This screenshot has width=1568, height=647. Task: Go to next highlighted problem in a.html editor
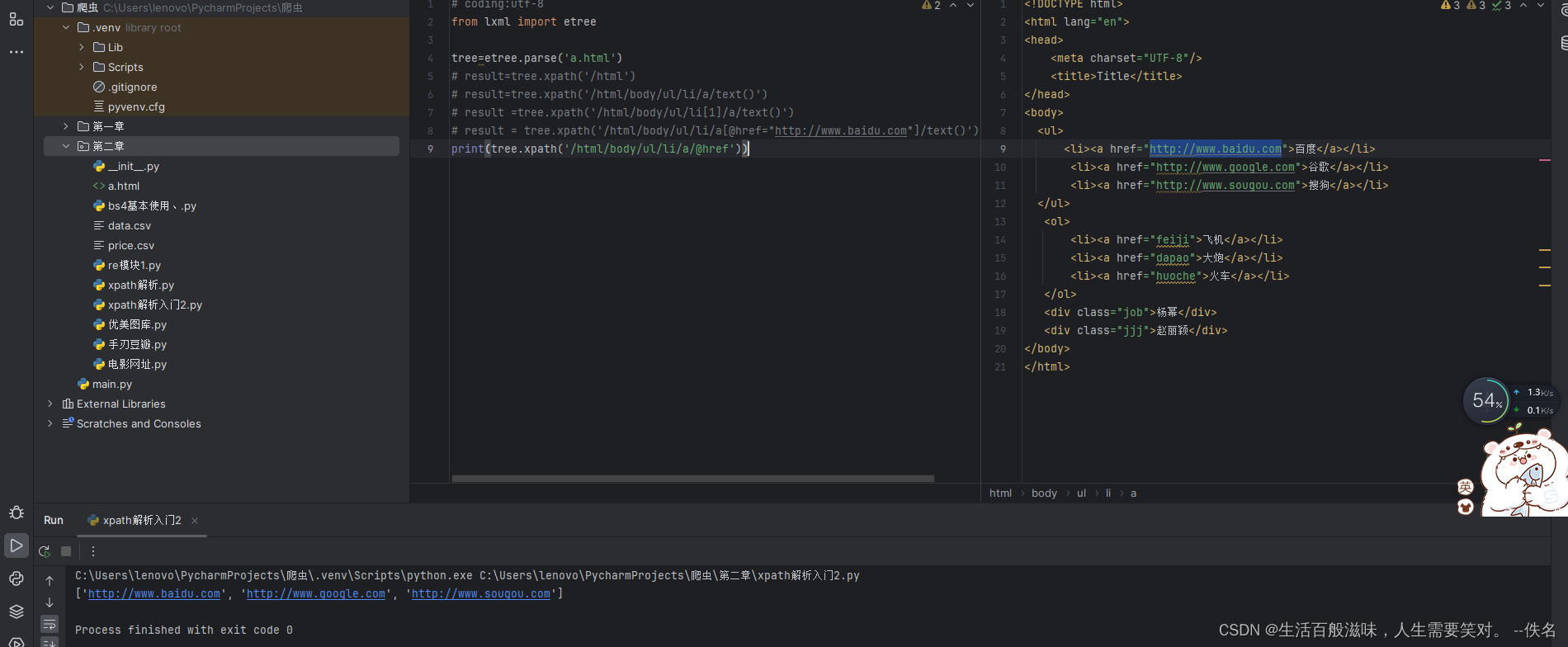point(1541,6)
